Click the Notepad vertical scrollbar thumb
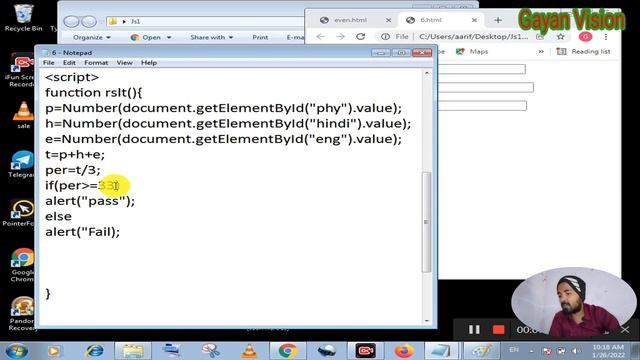Image resolution: width=640 pixels, height=360 pixels. [x=427, y=222]
